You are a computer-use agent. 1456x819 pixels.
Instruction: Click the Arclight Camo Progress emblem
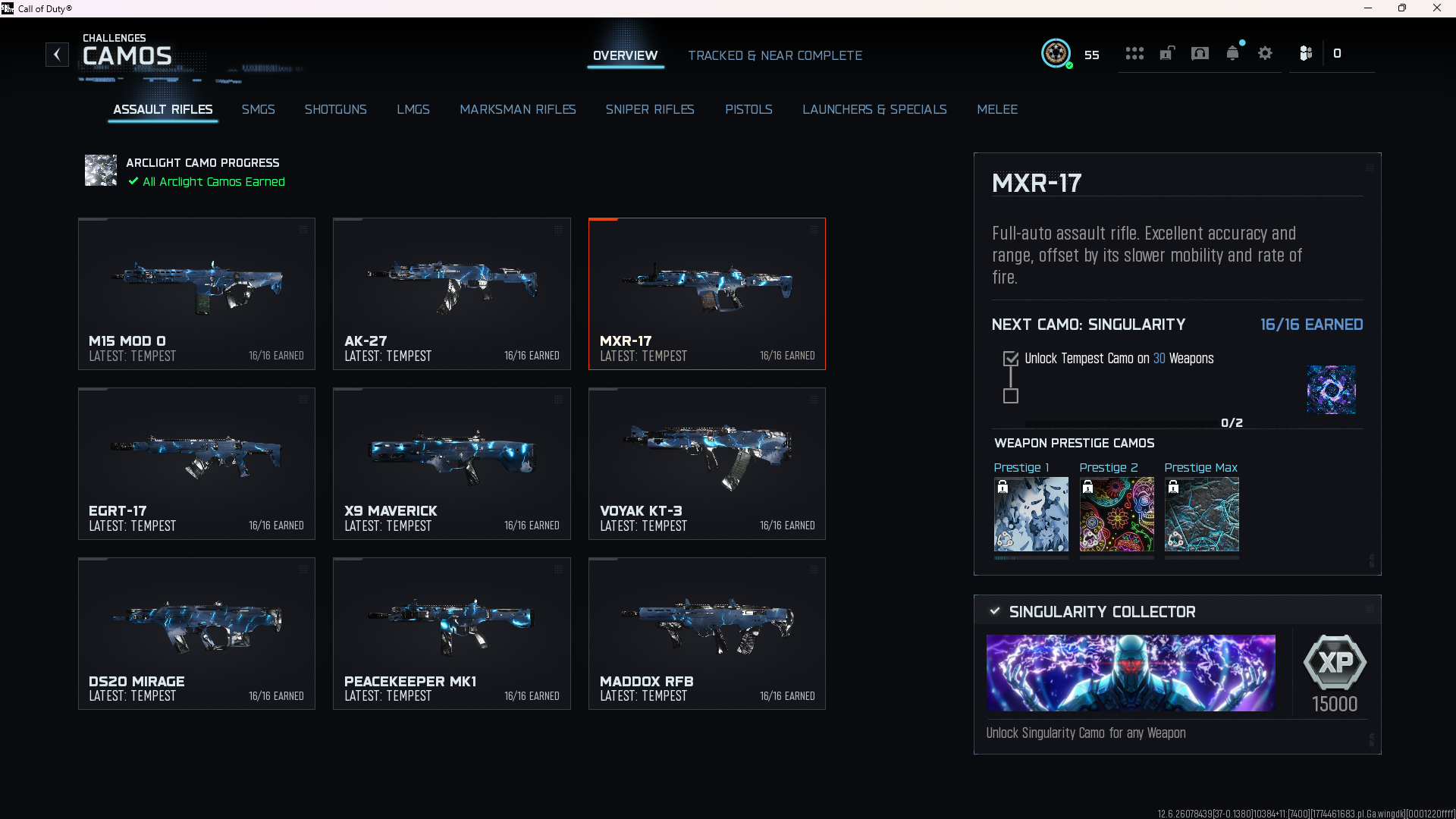99,171
